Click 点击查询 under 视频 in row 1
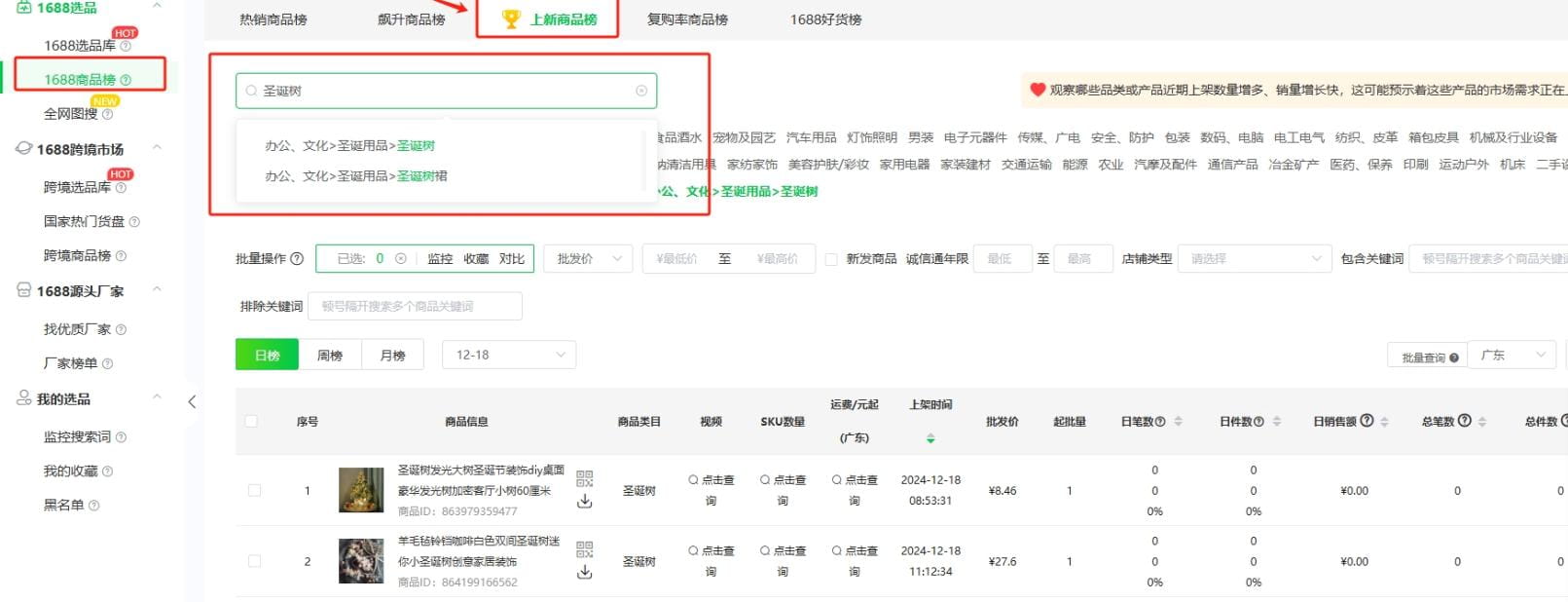The image size is (1568, 602). (711, 490)
